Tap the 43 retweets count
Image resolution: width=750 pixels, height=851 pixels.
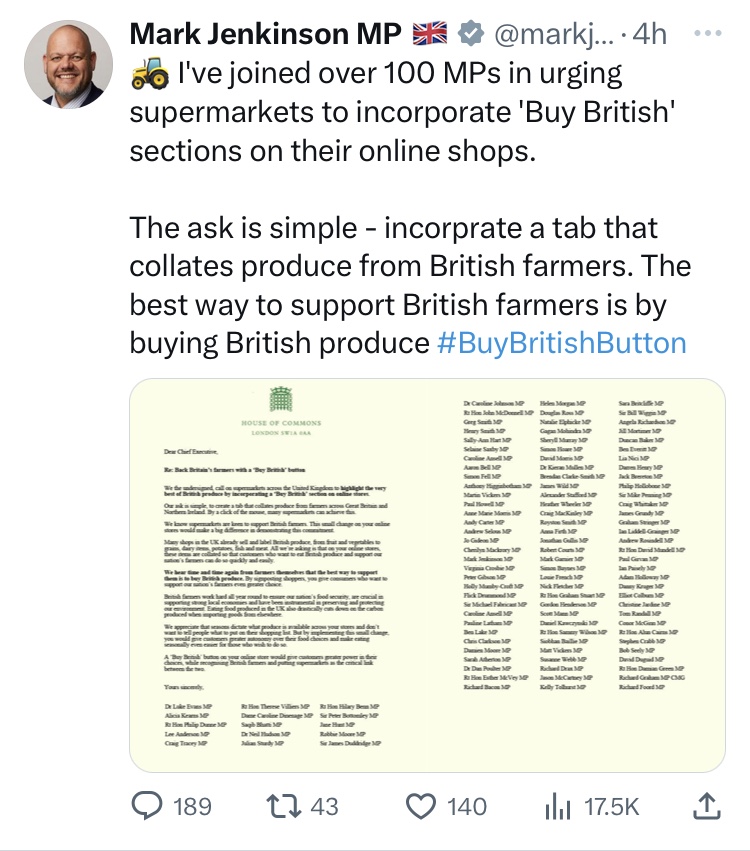[x=325, y=806]
